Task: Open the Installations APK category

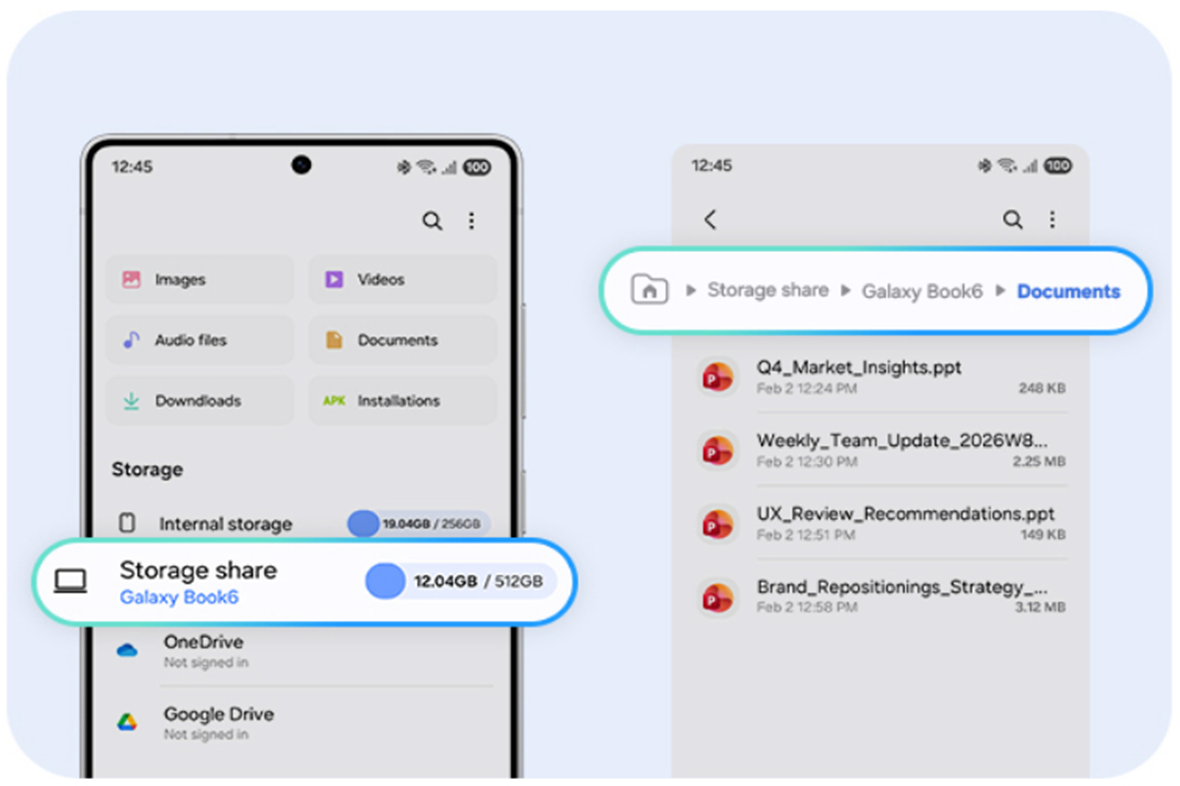Action: pos(403,401)
